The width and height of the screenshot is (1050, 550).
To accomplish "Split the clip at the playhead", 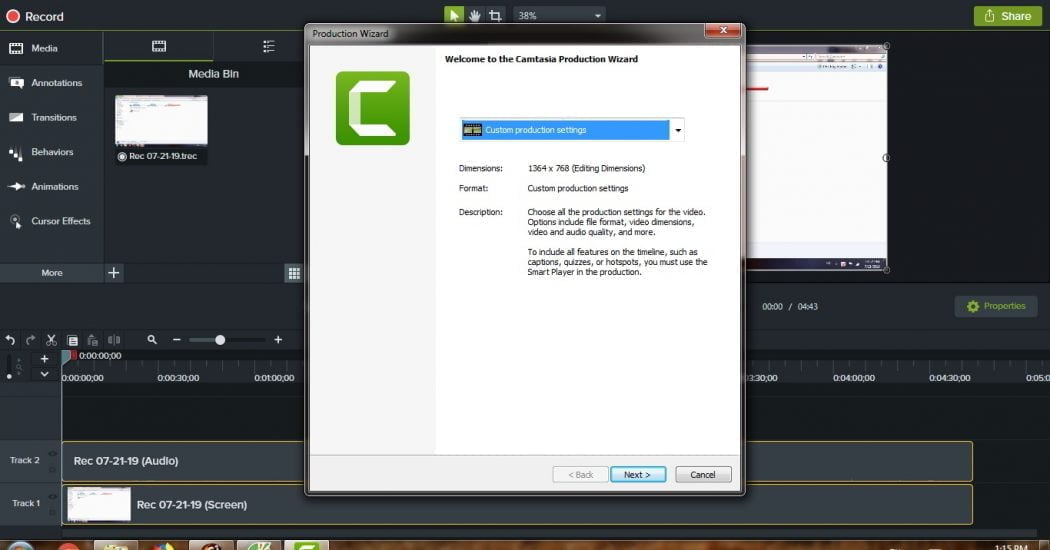I will (x=114, y=340).
